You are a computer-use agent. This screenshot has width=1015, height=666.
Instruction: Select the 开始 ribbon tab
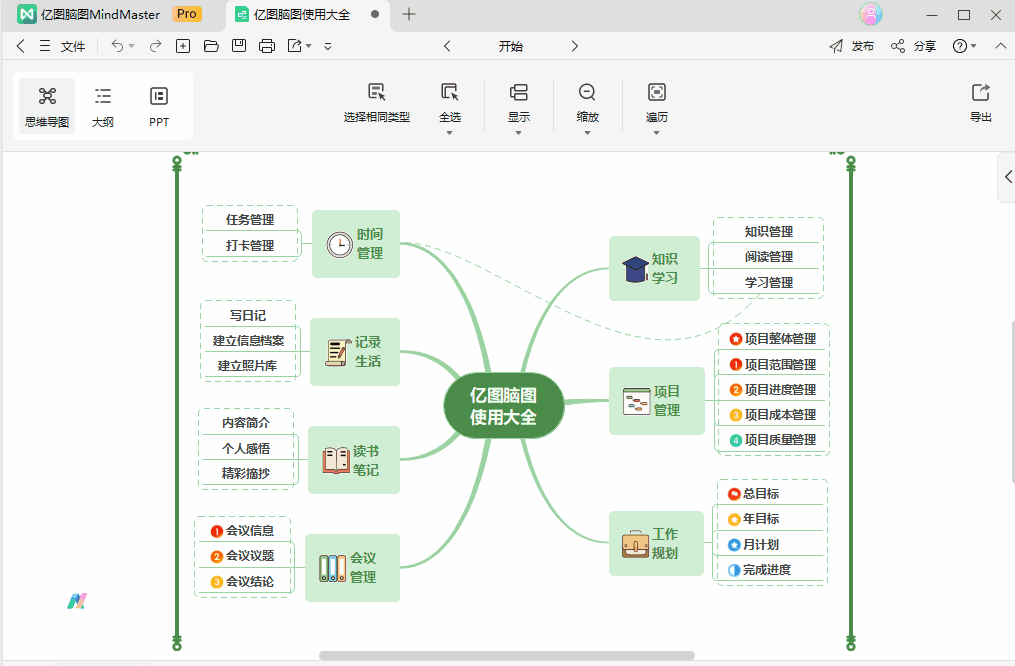[x=511, y=46]
